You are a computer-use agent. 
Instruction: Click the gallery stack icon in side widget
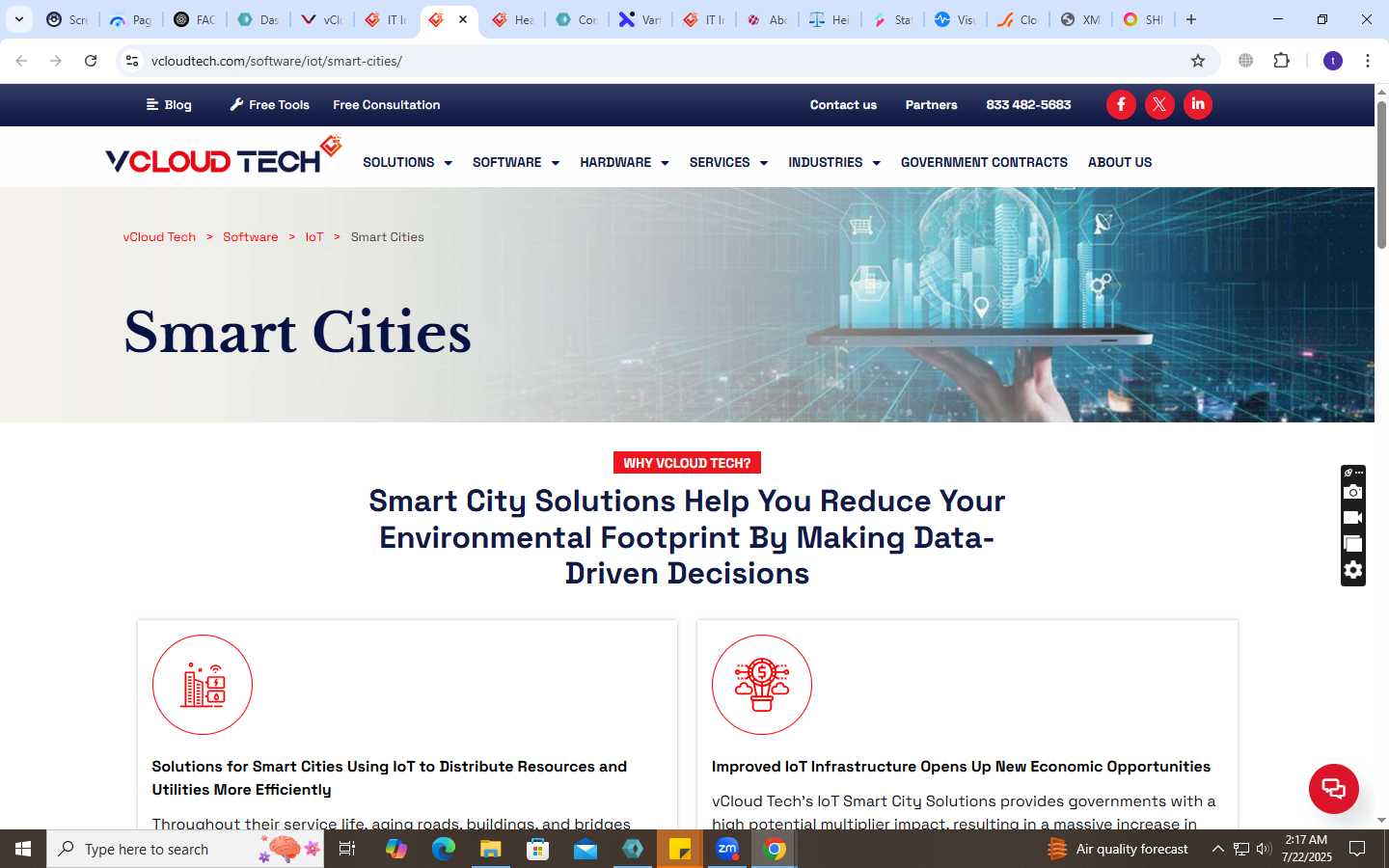(1353, 544)
